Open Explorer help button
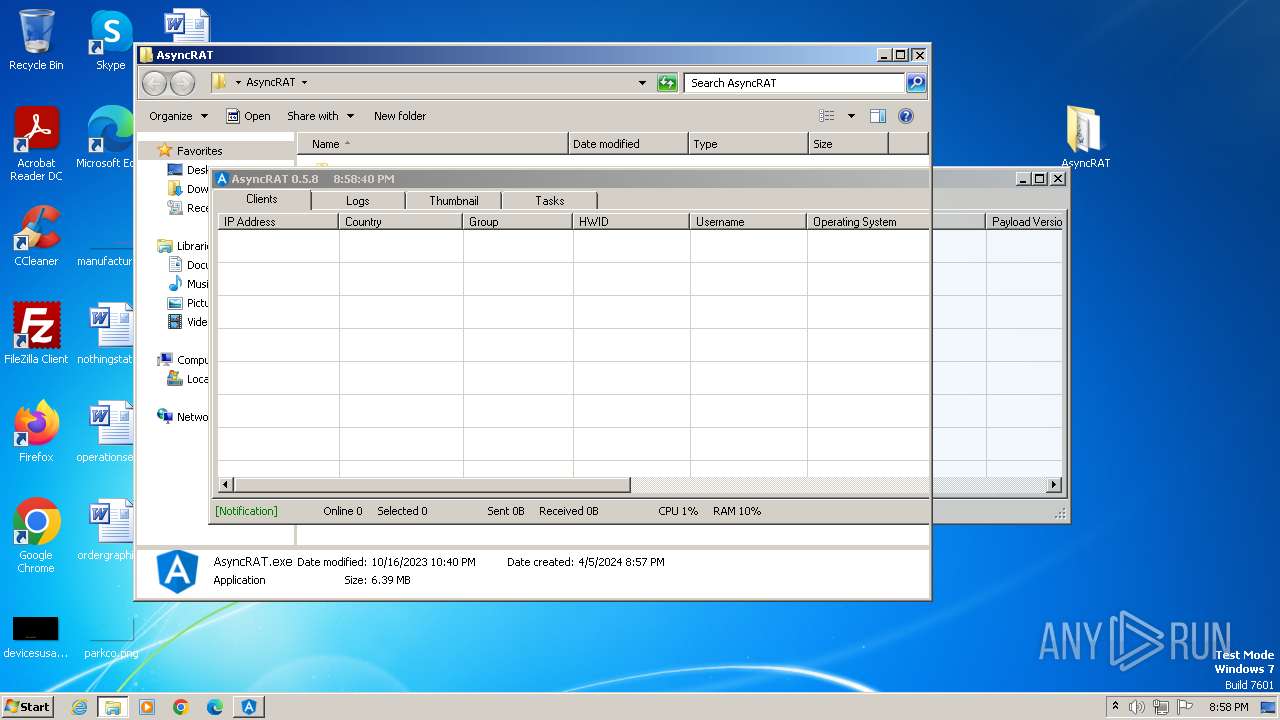 [906, 116]
